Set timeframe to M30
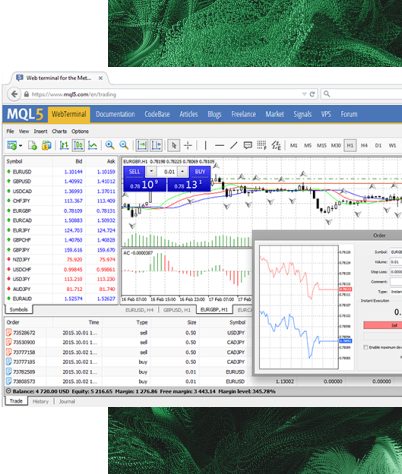This screenshot has height=474, width=402. tap(336, 146)
